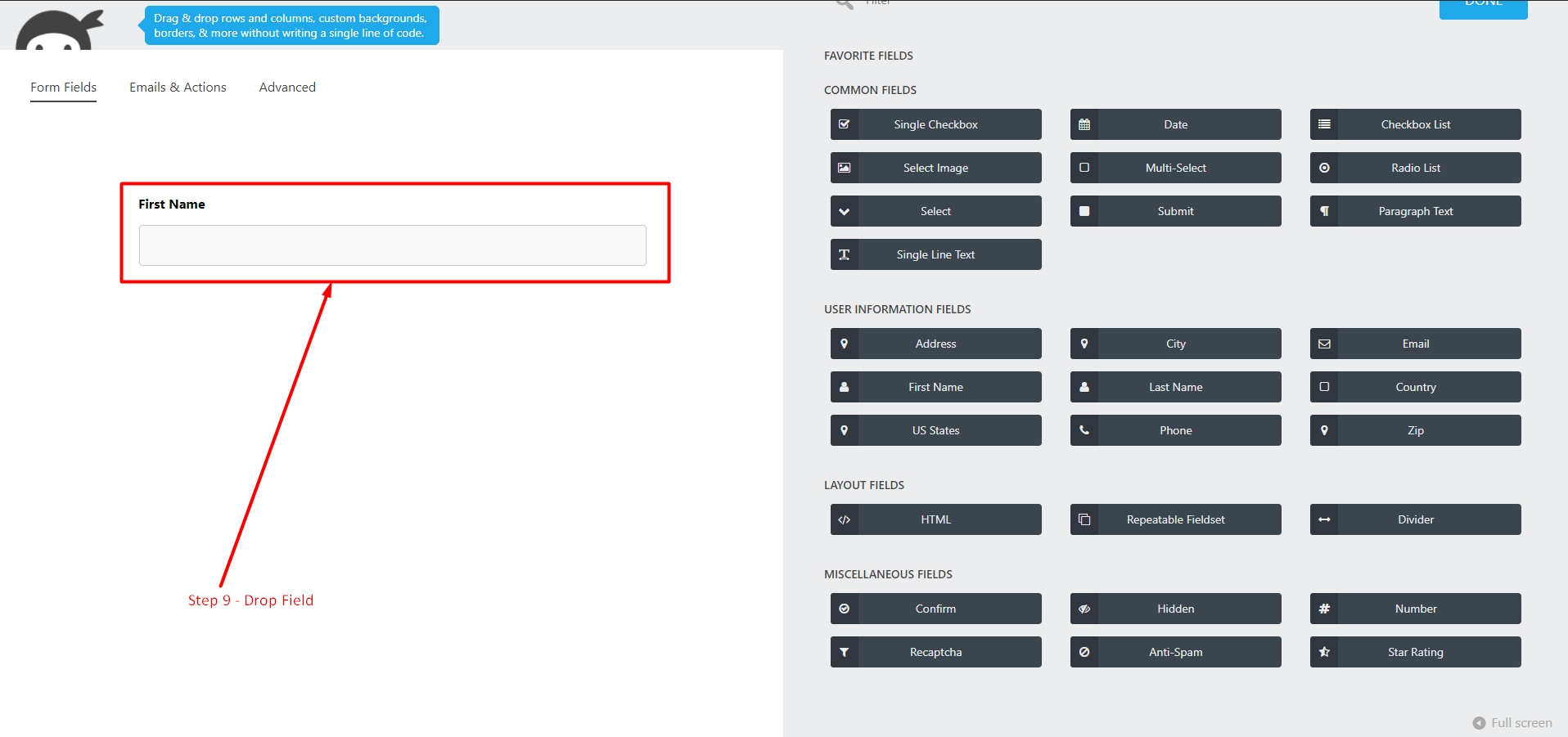1568x737 pixels.
Task: Click the person icon on First Name button
Action: [844, 387]
